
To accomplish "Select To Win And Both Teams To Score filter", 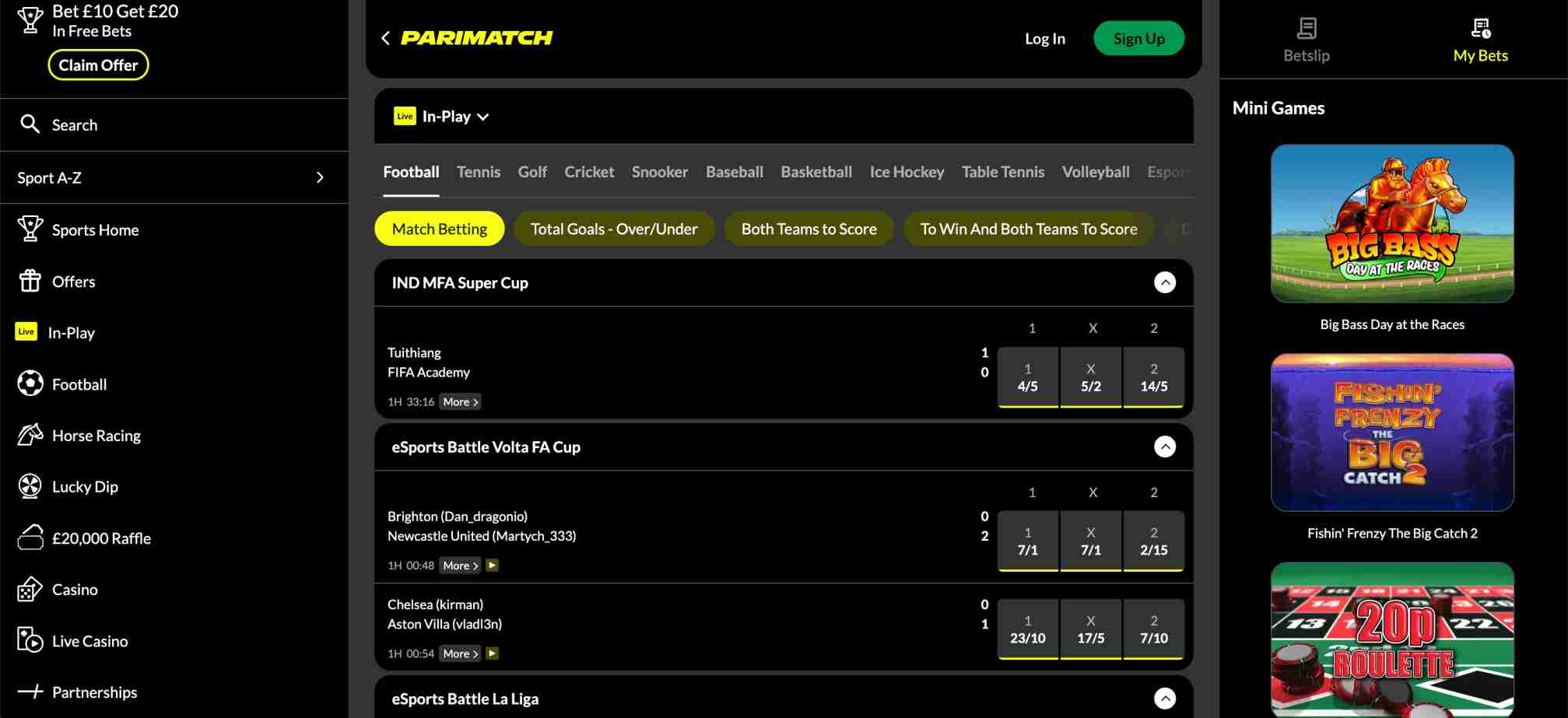I will [1029, 229].
